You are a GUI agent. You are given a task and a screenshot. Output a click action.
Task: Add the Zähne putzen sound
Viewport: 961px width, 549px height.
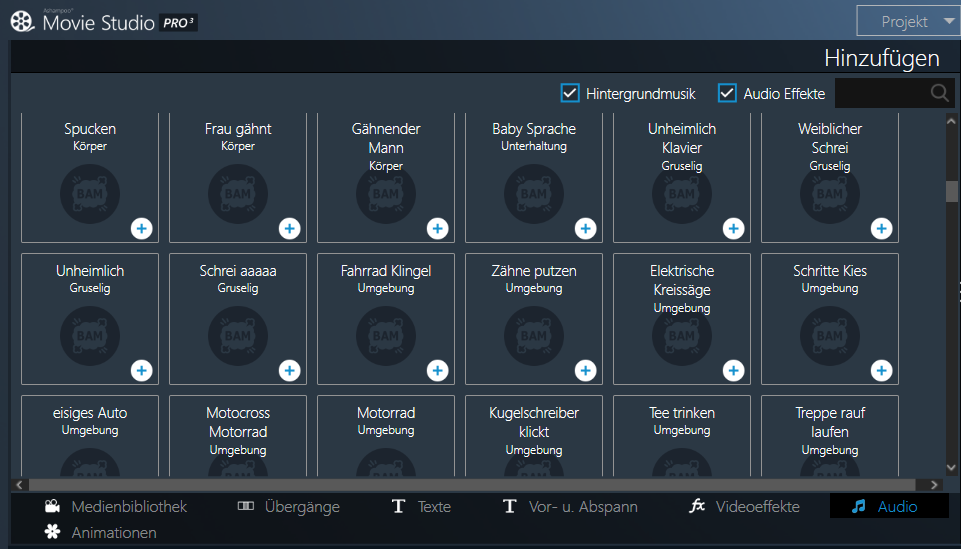(586, 371)
